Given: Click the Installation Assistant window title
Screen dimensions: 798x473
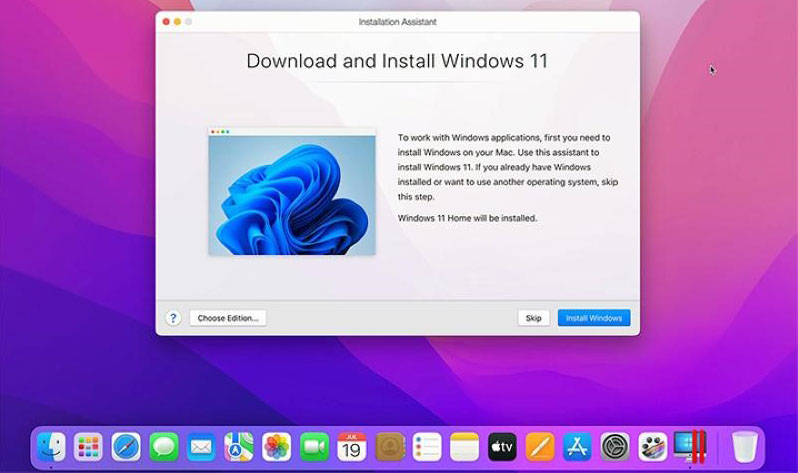Looking at the screenshot, I should coord(397,22).
